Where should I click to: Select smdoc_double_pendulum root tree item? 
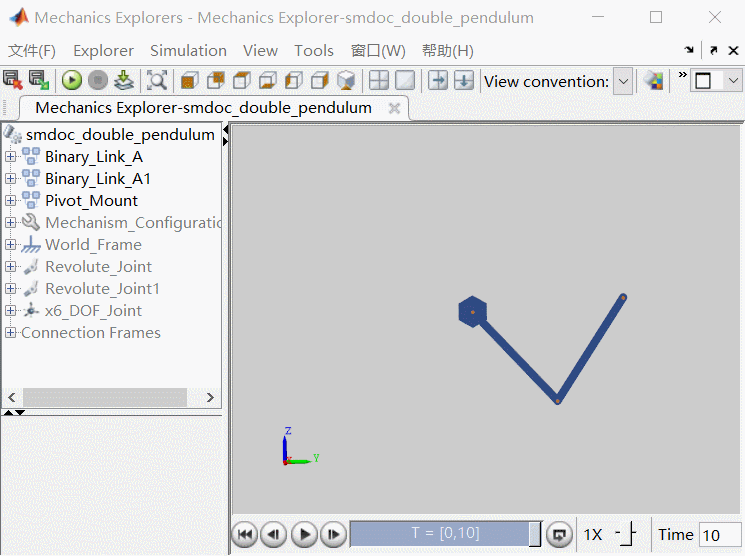(x=120, y=134)
